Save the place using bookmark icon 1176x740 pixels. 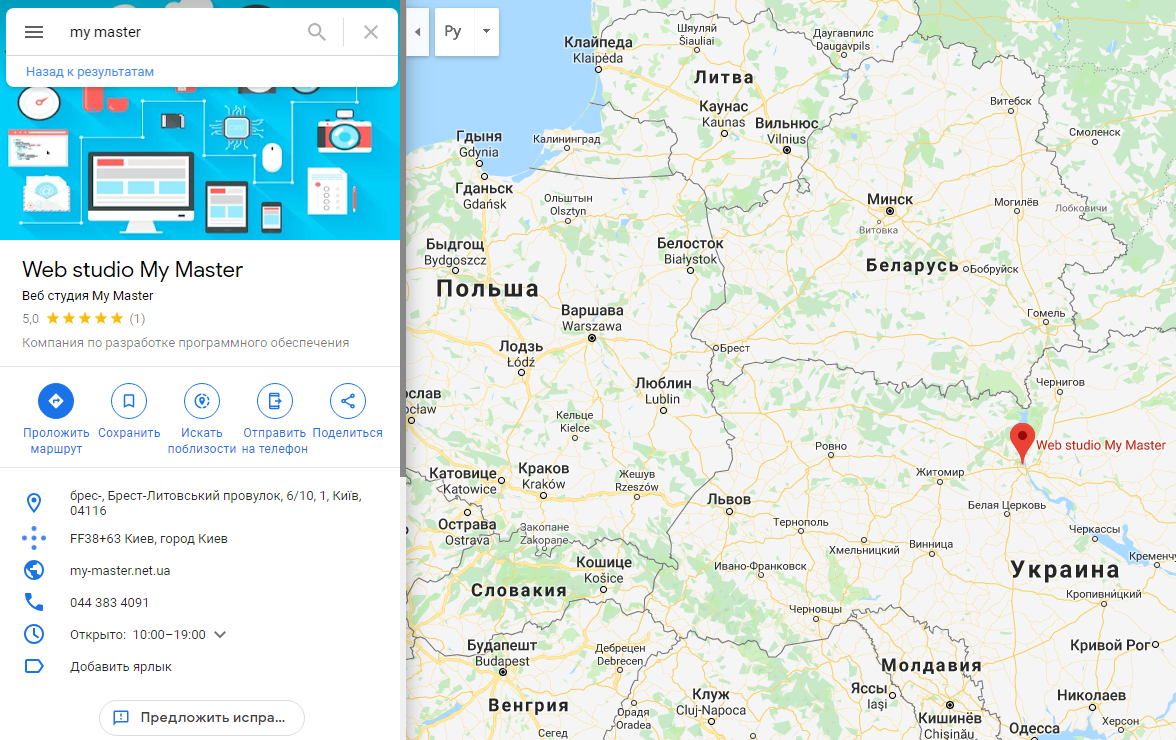click(x=129, y=401)
